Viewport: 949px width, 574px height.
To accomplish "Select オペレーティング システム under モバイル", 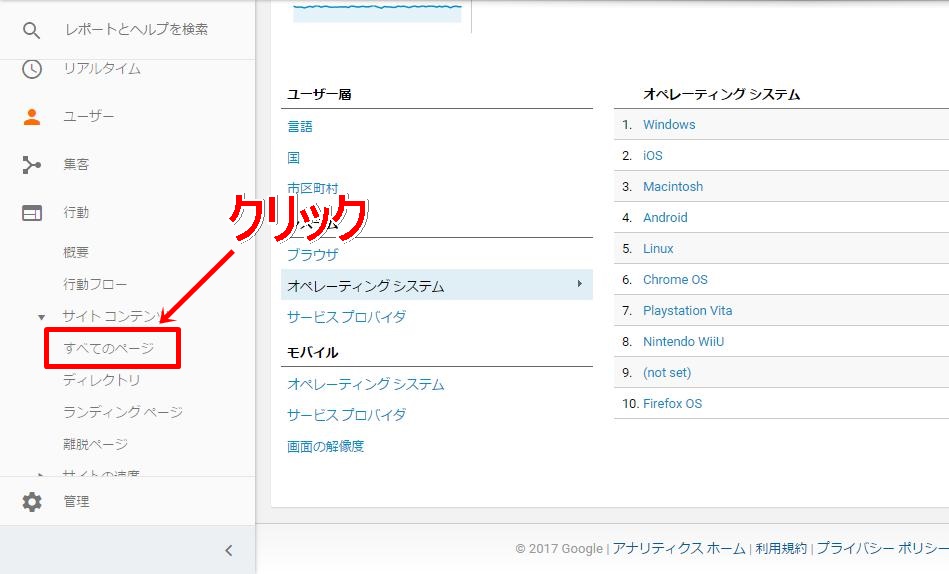I will pos(366,384).
